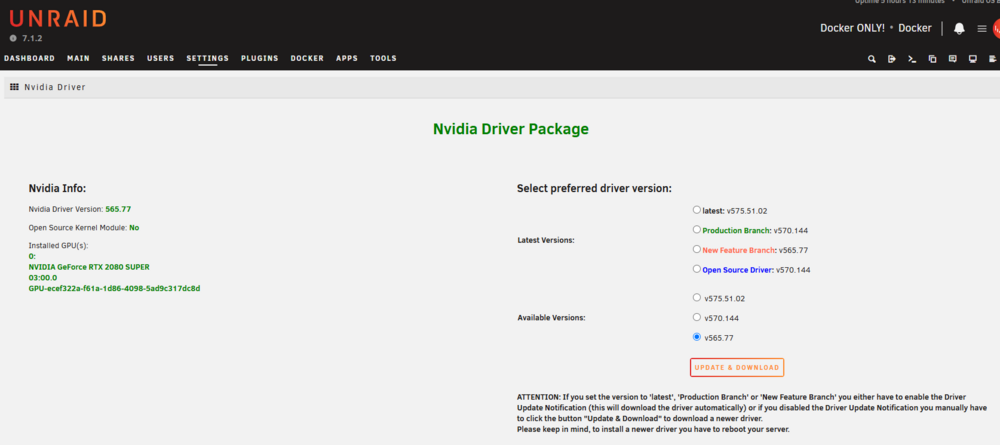Screen dimensions: 1000x445
Task: Click the monitor info icon
Action: pos(973,59)
